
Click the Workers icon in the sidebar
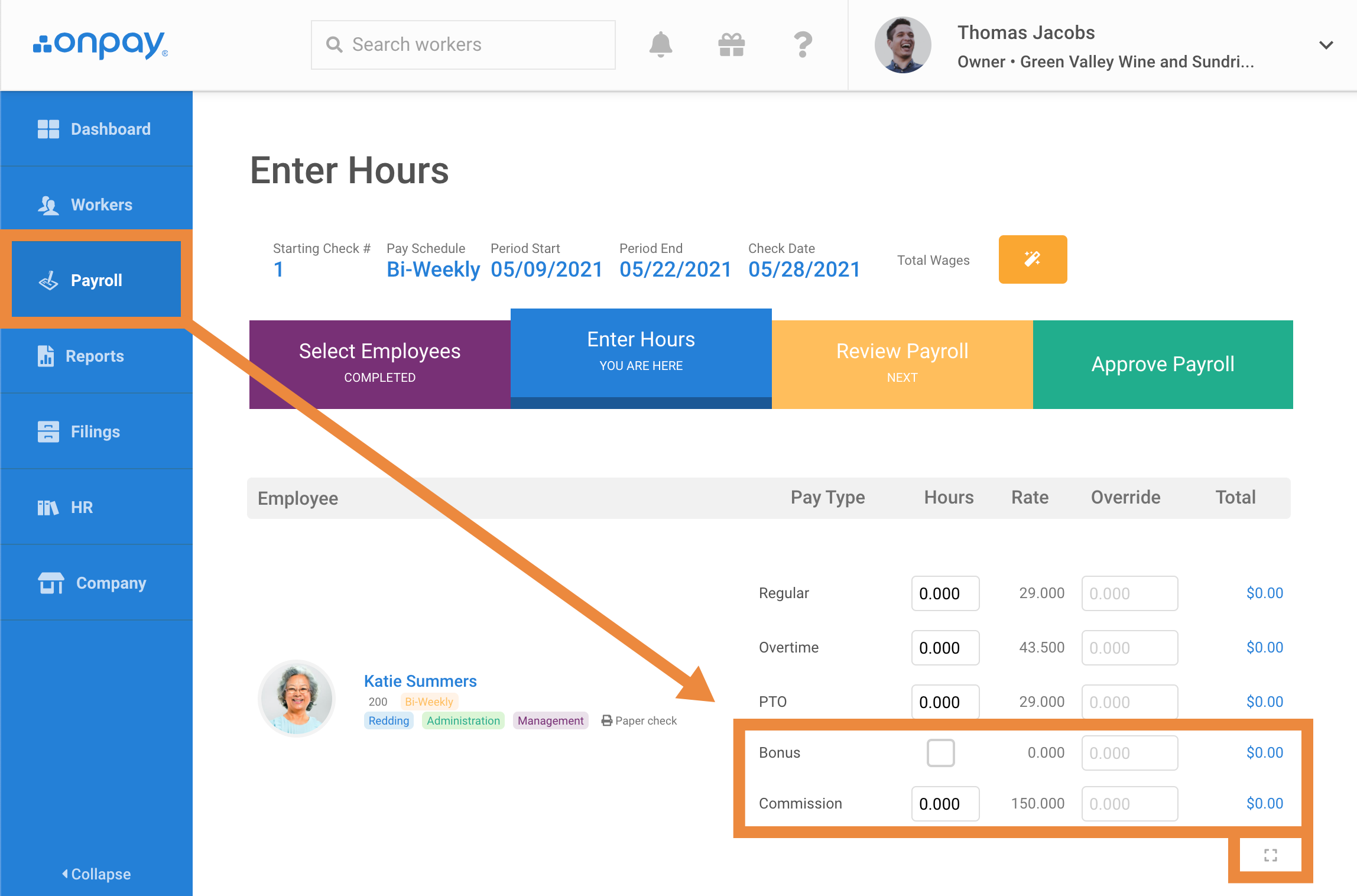pyautogui.click(x=48, y=204)
